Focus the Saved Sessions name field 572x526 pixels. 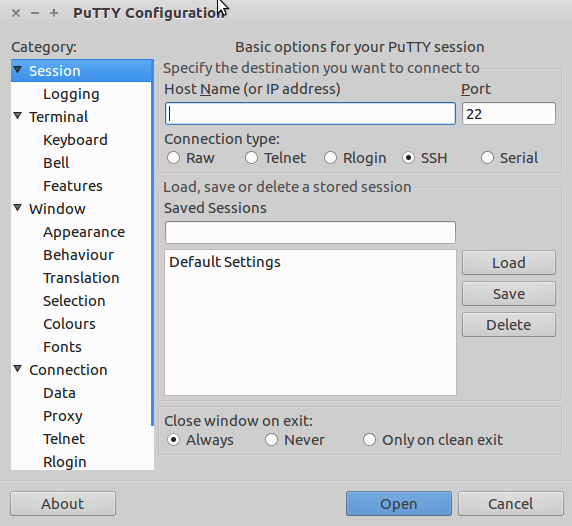[310, 232]
